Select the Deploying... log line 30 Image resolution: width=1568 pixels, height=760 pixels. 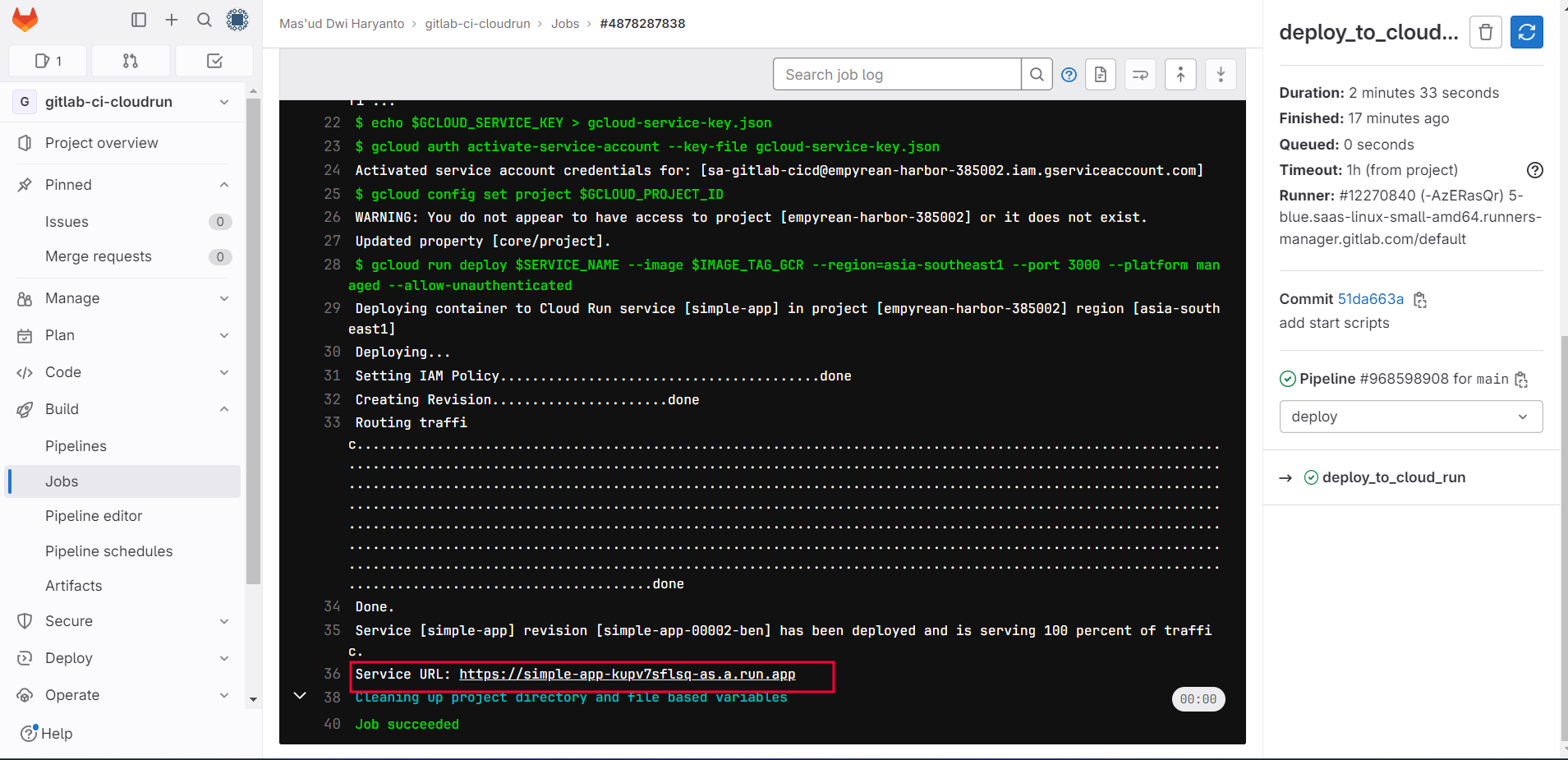tap(402, 352)
